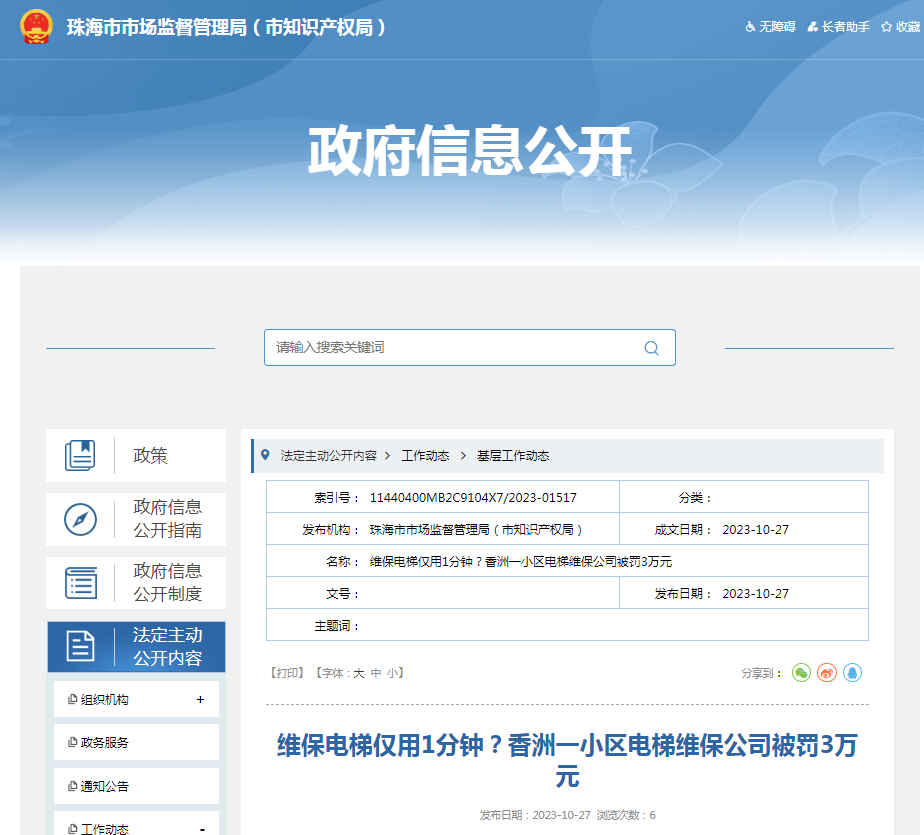Collapse the 工作动态 minus sign
924x835 pixels.
(202, 829)
